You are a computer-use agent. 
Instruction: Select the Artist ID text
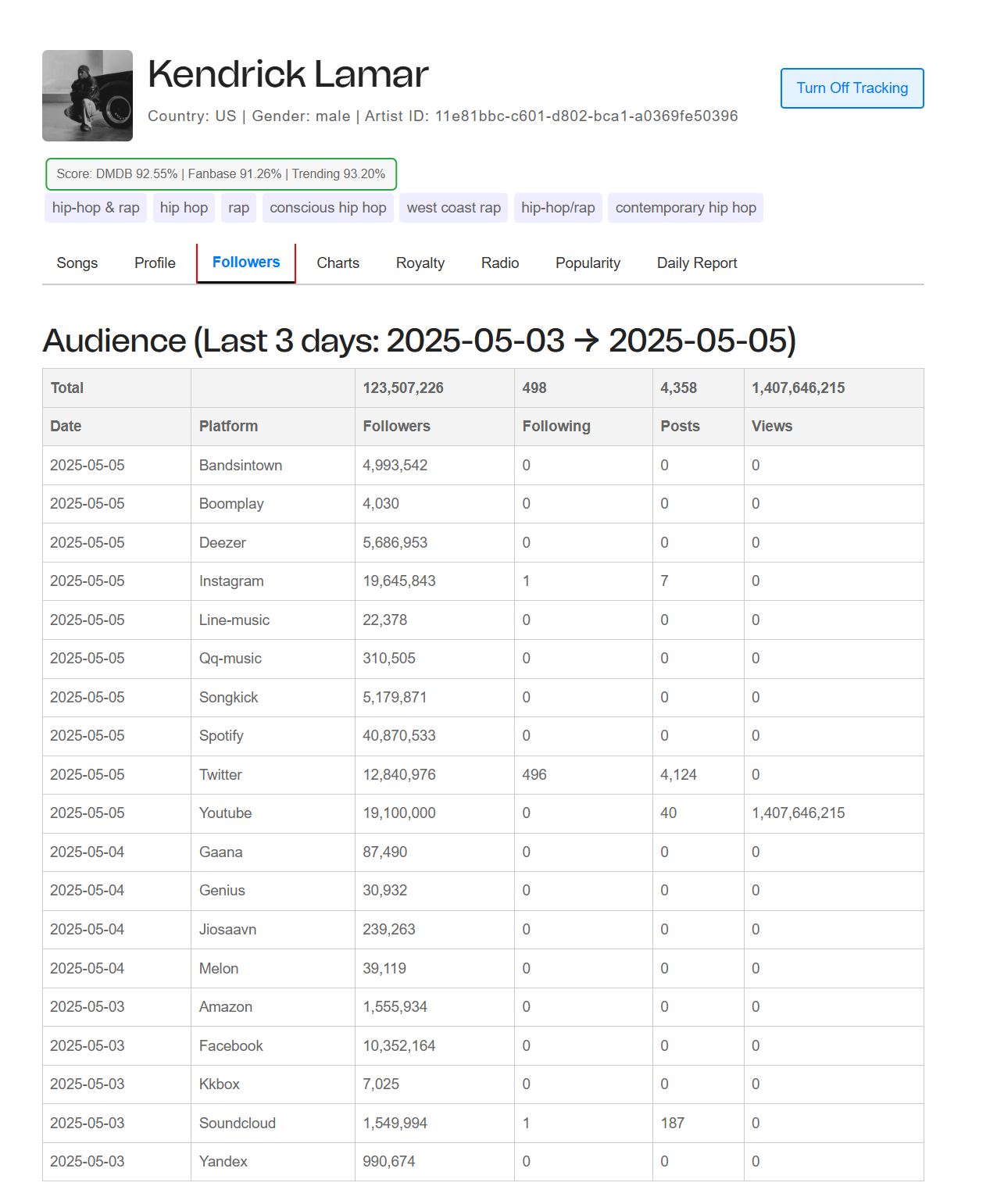tap(551, 116)
